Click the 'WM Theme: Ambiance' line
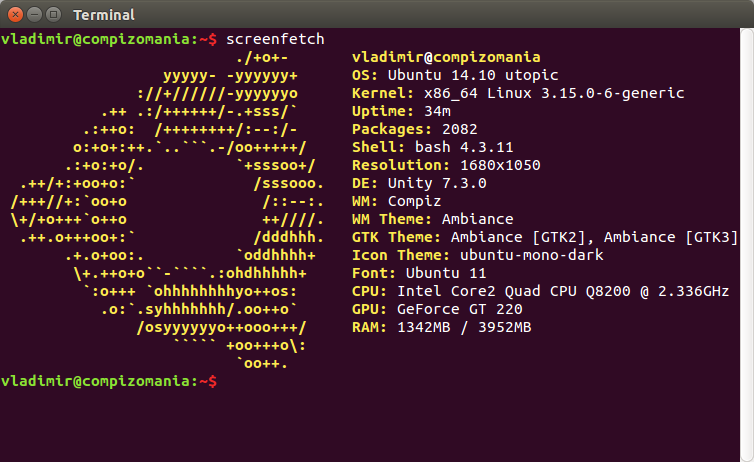 pos(432,219)
